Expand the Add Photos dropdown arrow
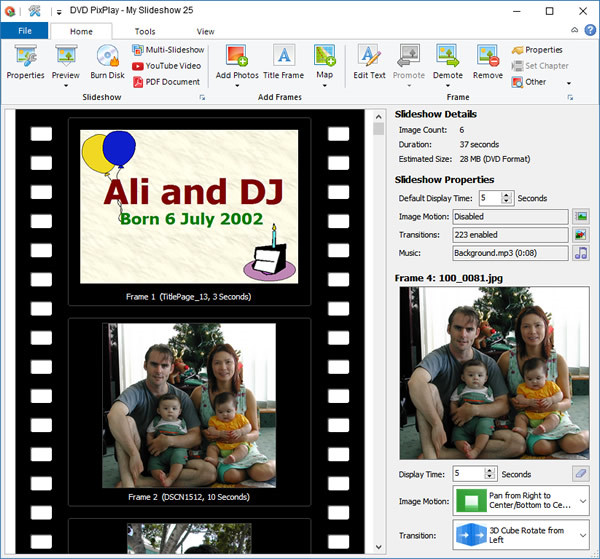Image resolution: width=600 pixels, height=559 pixels. click(x=237, y=85)
